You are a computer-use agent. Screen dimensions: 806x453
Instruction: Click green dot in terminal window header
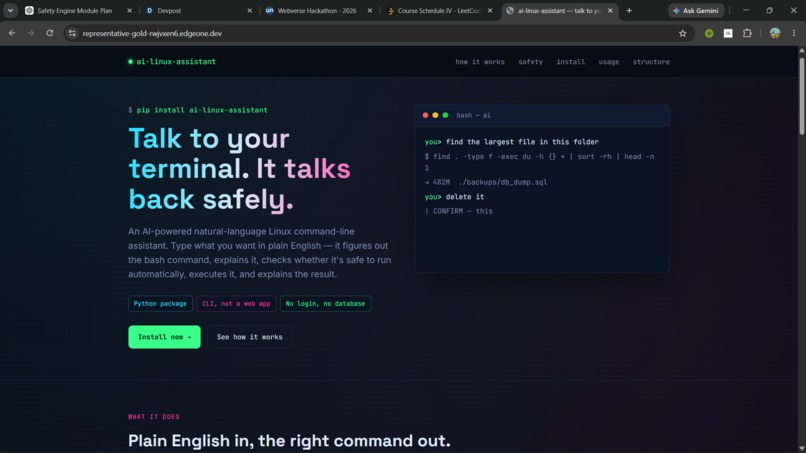click(x=445, y=115)
